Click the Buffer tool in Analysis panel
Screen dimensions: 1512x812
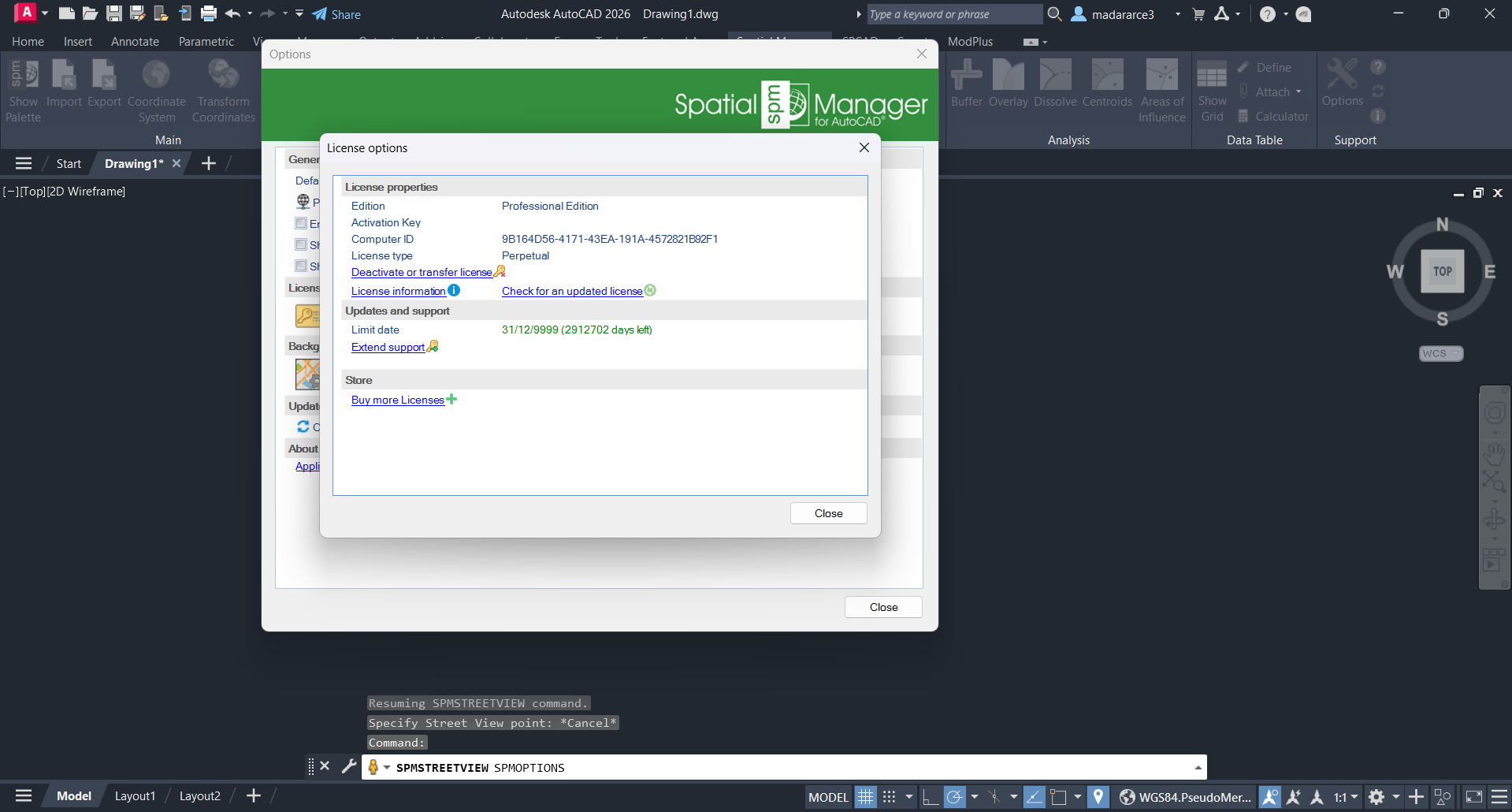pos(967,83)
